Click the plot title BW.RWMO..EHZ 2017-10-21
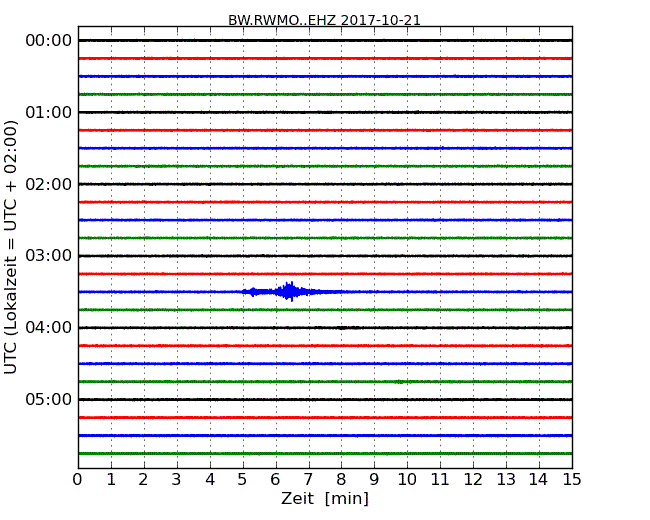Image resolution: width=650 pixels, height=520 pixels. 324,20
